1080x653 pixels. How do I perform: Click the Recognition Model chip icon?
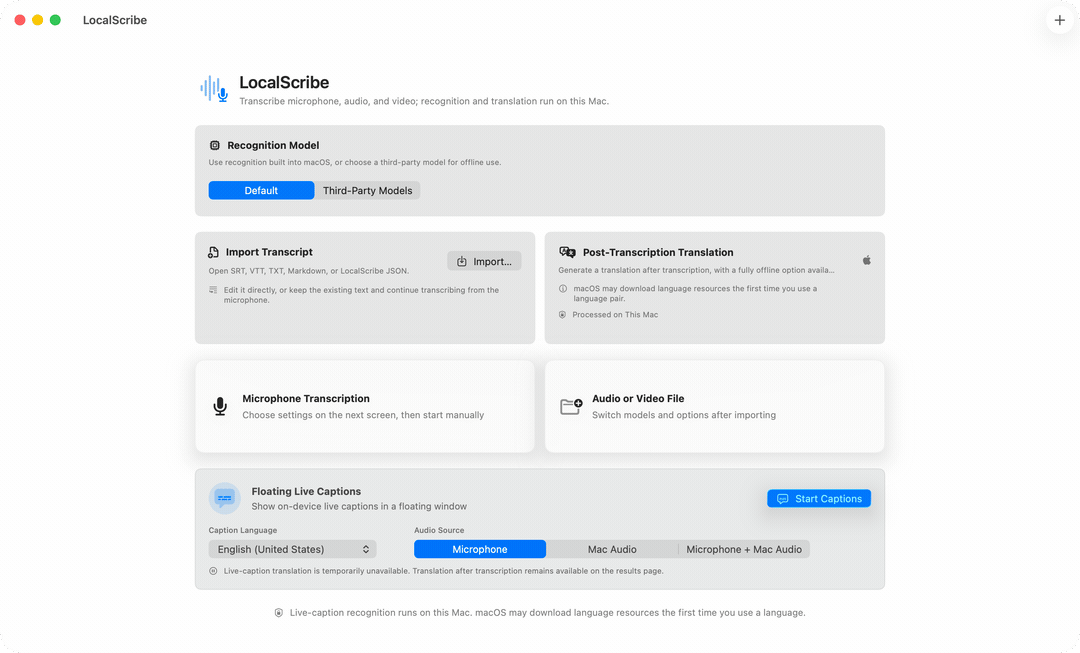click(215, 145)
